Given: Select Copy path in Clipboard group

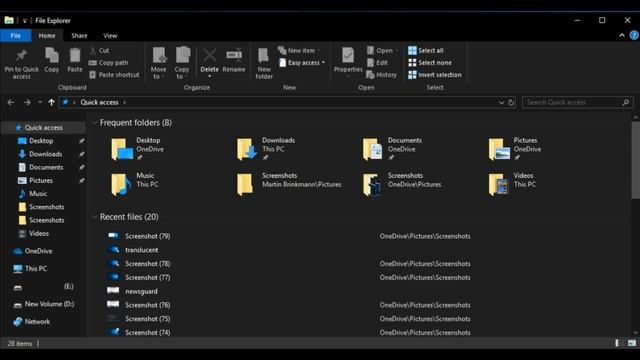Looking at the screenshot, I should [x=109, y=62].
